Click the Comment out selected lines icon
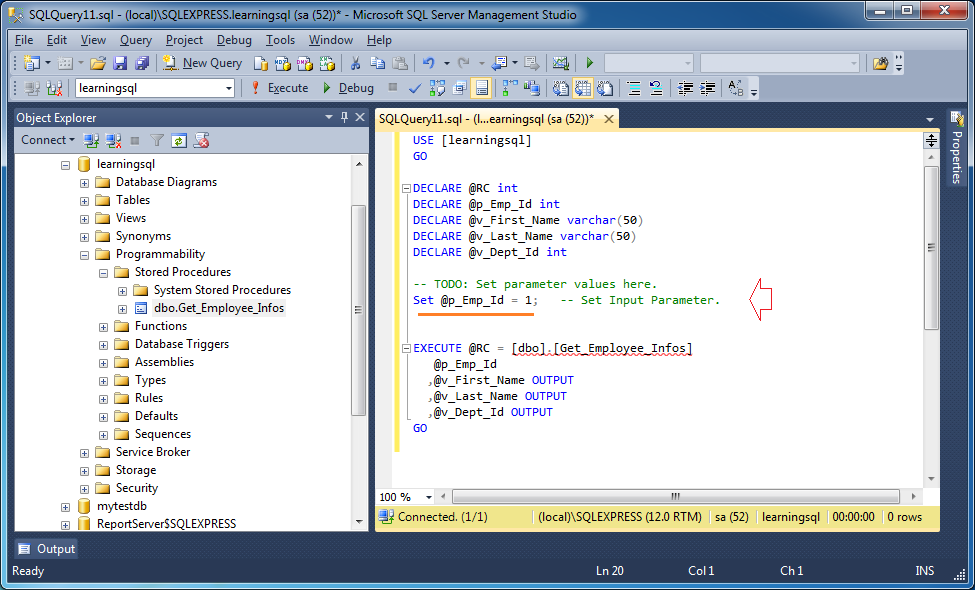This screenshot has height=590, width=975. 634,88
